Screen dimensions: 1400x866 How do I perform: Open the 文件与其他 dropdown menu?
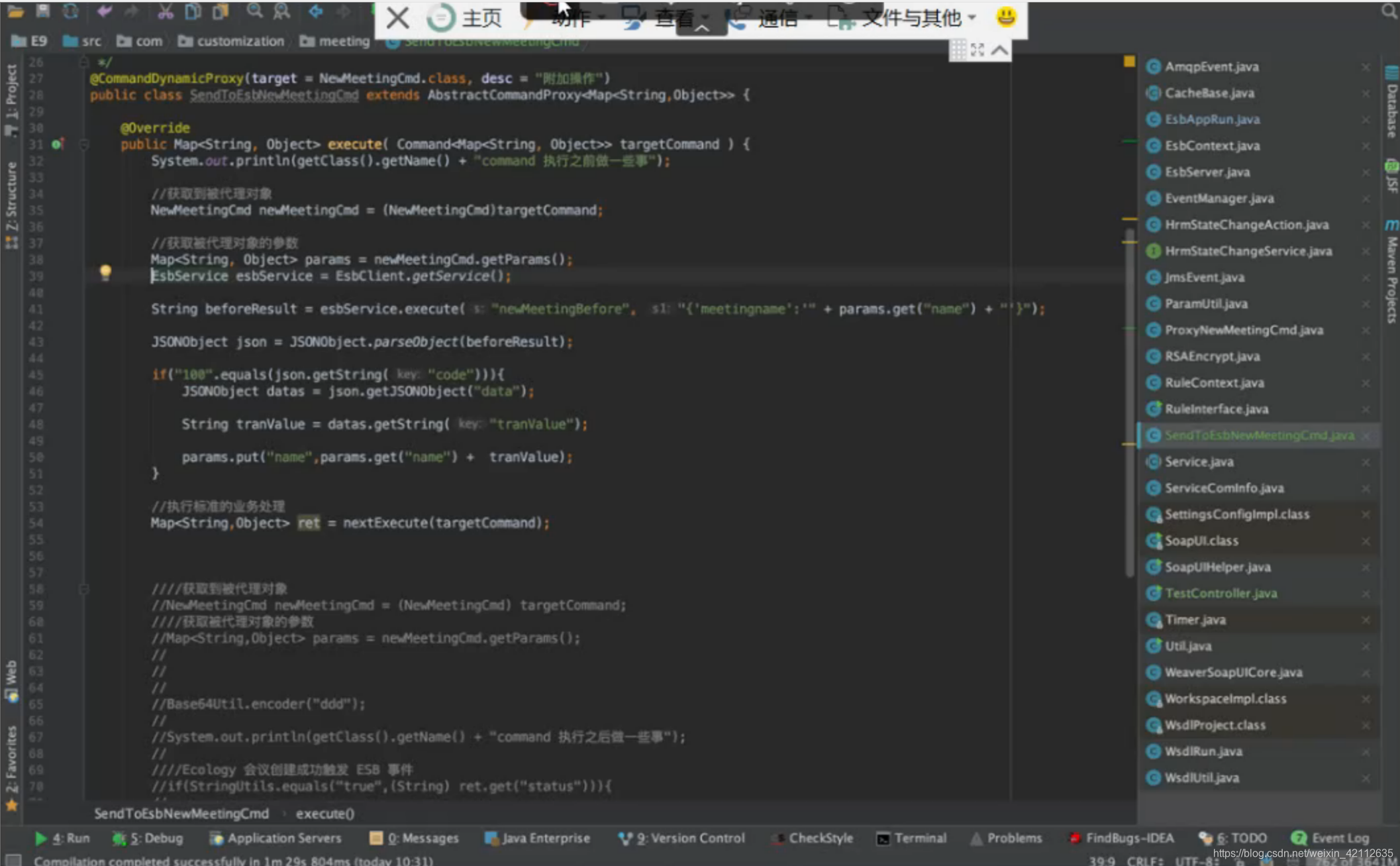click(x=911, y=18)
